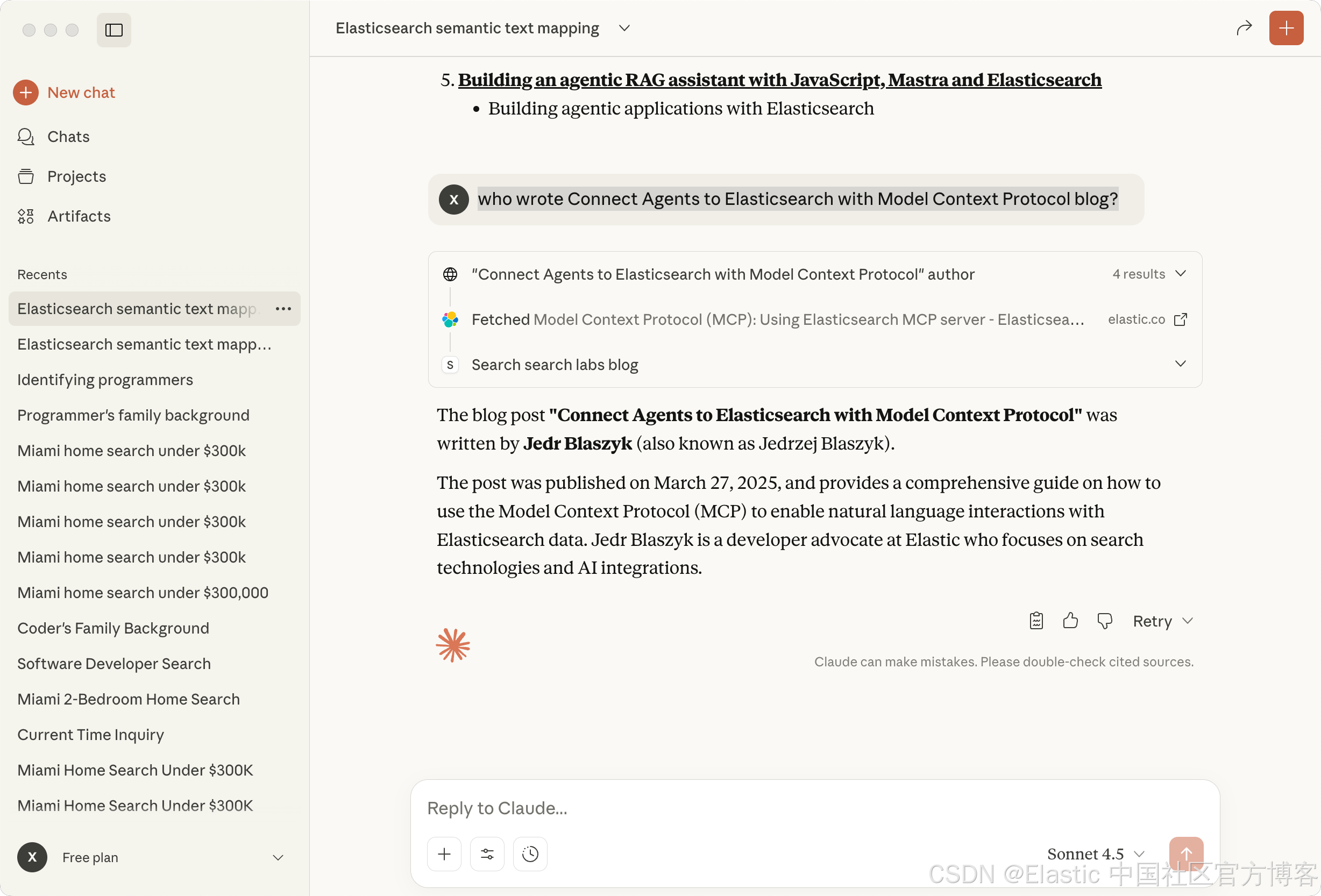Expand the 4 results search chevron
Viewport: 1321px width, 896px height.
[1181, 274]
